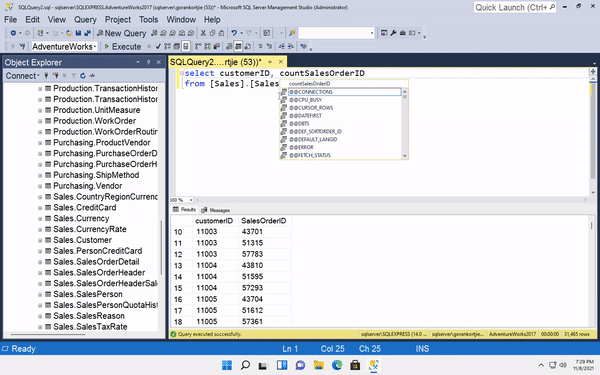Open the 100 % zoom dropdown
The image size is (600, 375).
191,200
